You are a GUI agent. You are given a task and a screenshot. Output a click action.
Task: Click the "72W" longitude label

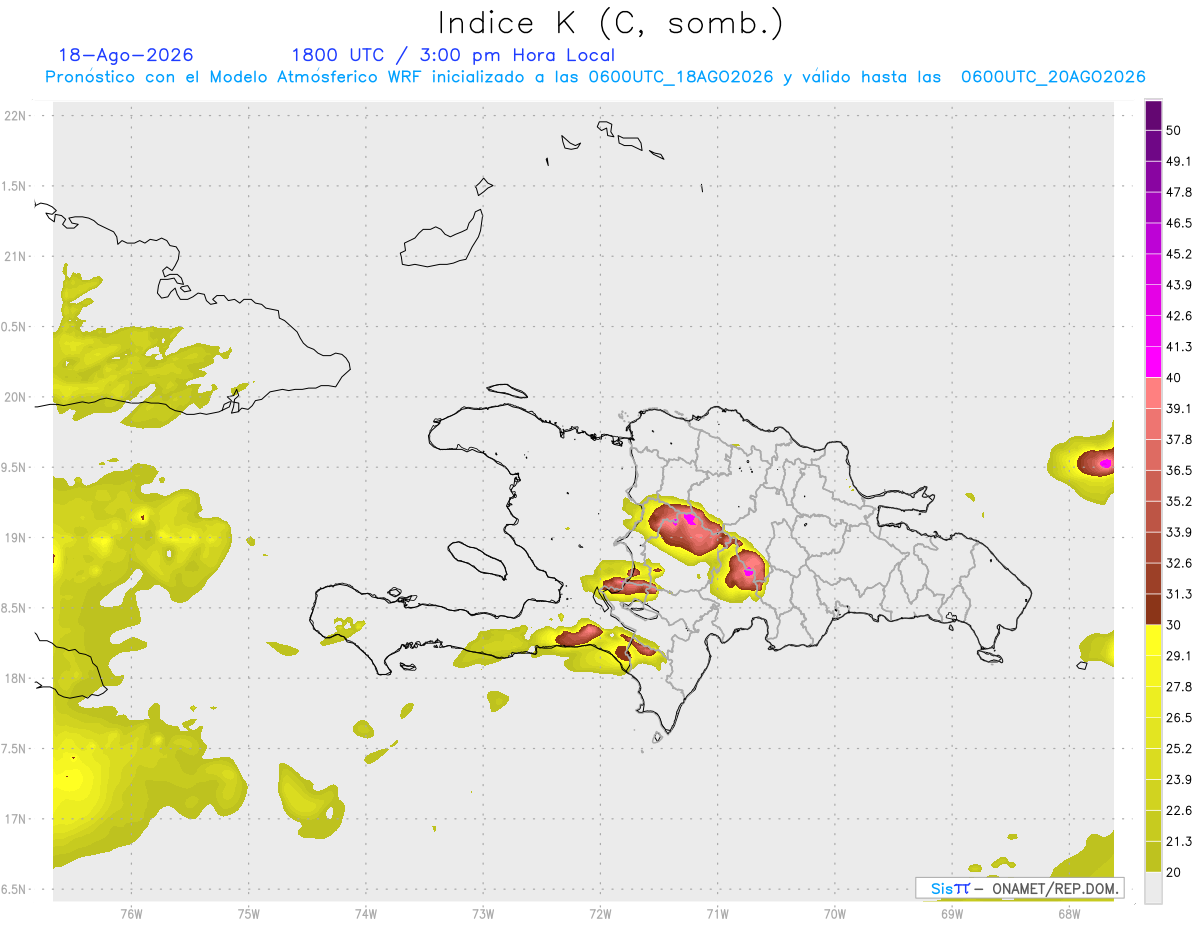601,914
